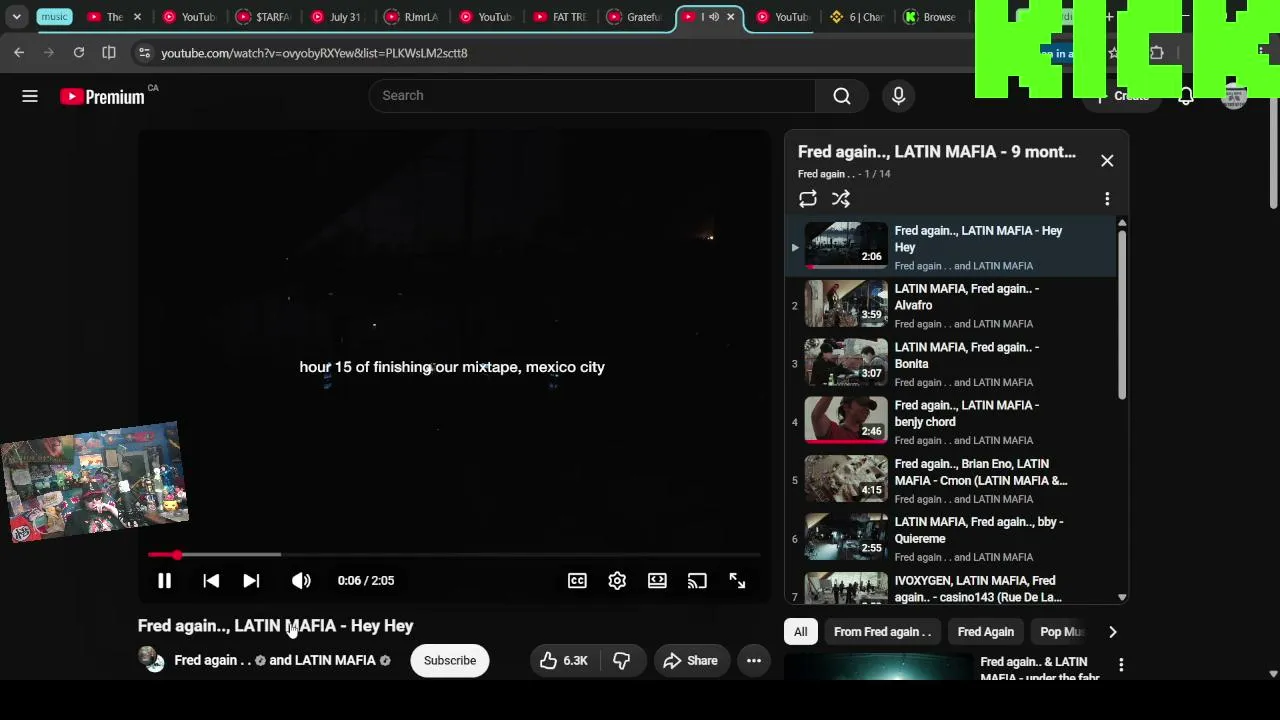Dislike this video
Viewport: 1280px width, 720px height.
click(x=621, y=661)
